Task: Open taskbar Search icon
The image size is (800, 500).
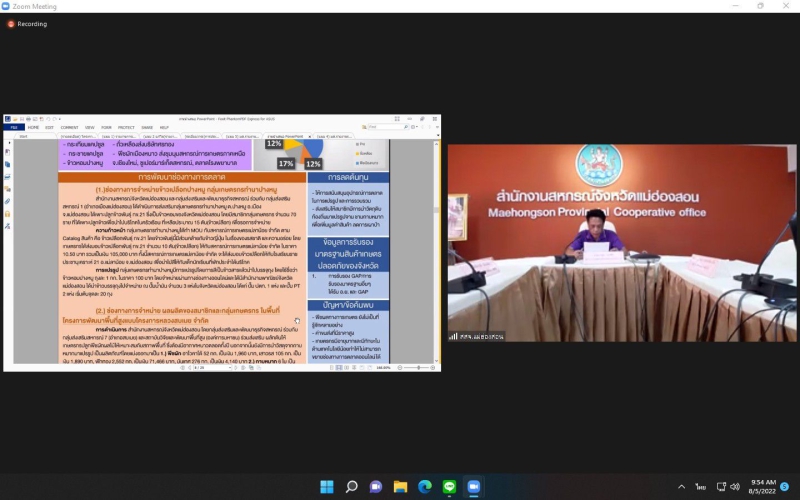Action: click(351, 487)
